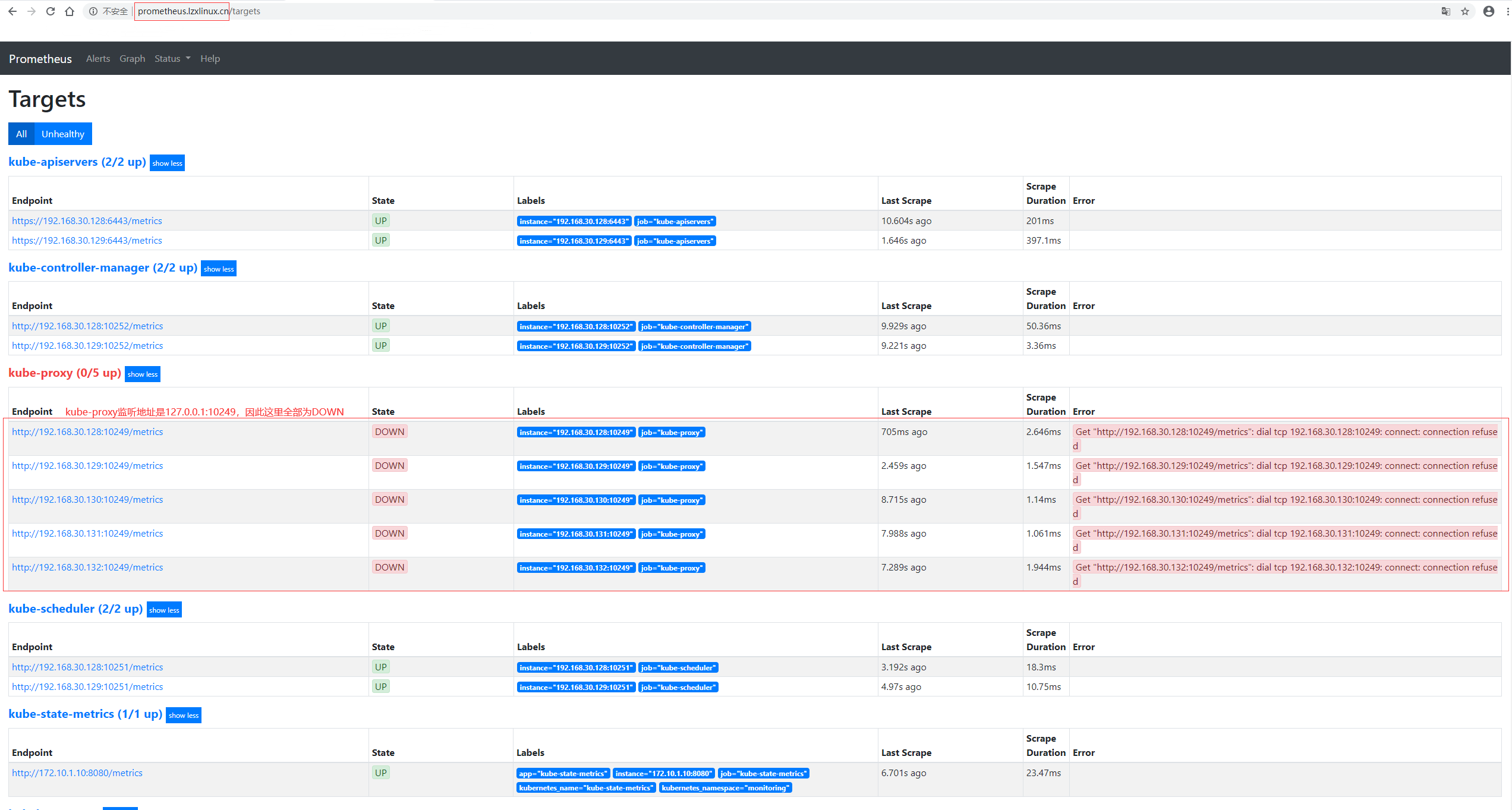Collapse kube-apiservers with show less
This screenshot has width=1512, height=810.
click(167, 163)
